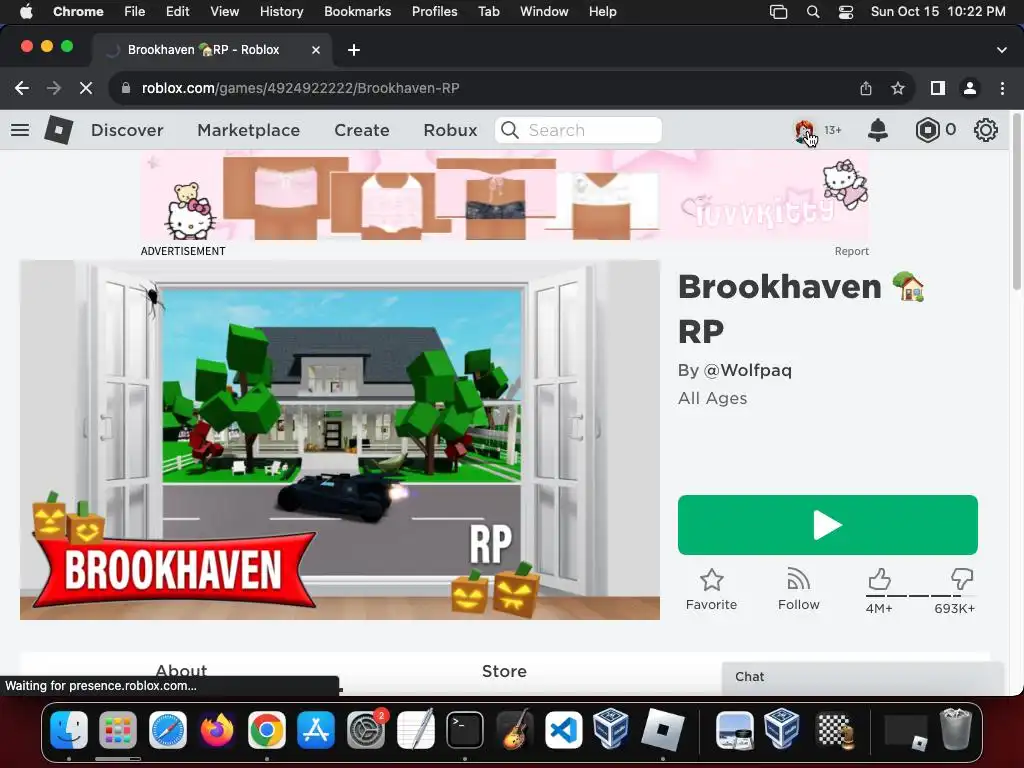Open the Chrome History menu
Image resolution: width=1024 pixels, height=768 pixels.
pos(281,12)
